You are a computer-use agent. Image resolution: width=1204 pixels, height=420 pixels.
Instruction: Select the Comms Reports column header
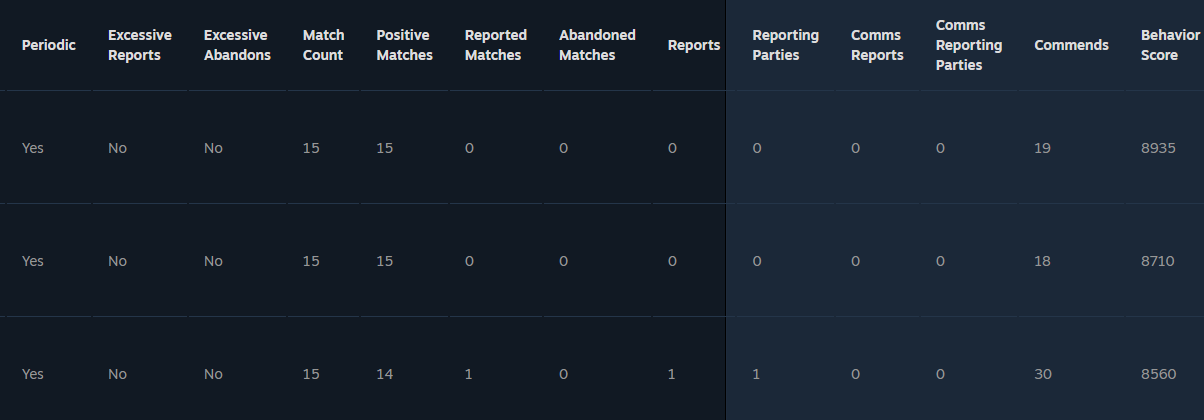coord(877,45)
